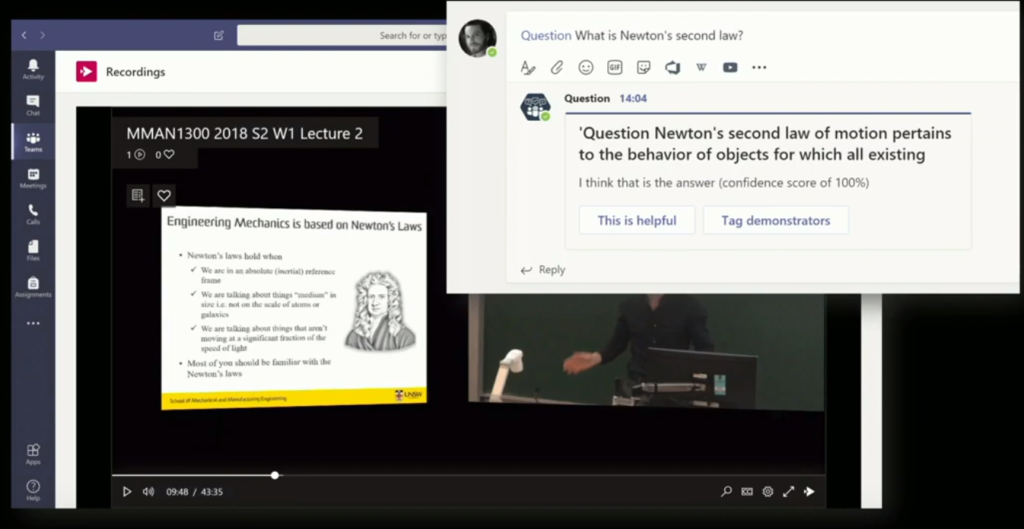Open Meetings in the sidebar
The width and height of the screenshot is (1024, 529).
tap(33, 178)
